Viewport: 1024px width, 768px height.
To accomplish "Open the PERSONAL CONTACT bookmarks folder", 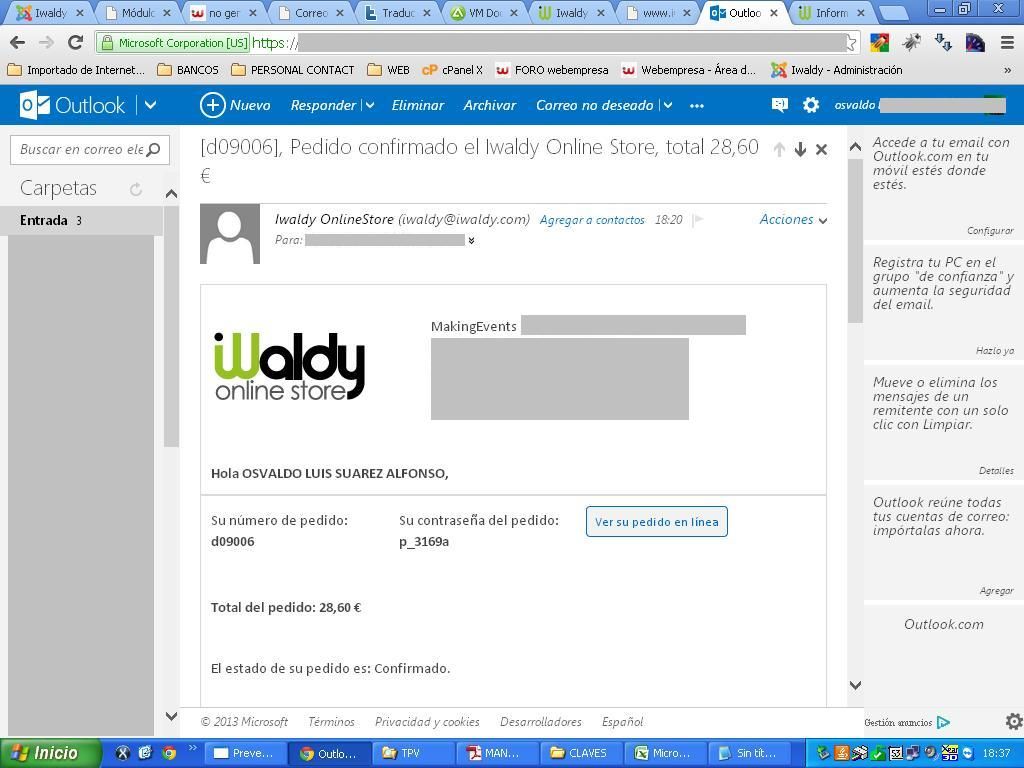I will 293,70.
